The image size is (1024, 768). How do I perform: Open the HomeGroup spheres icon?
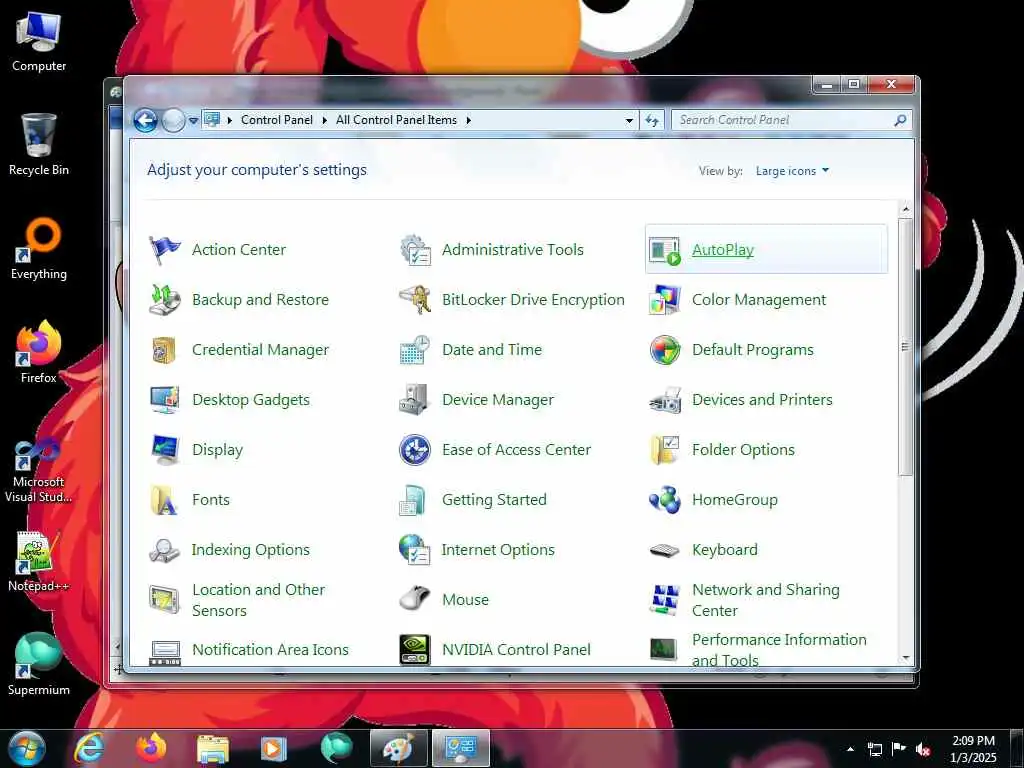tap(665, 500)
